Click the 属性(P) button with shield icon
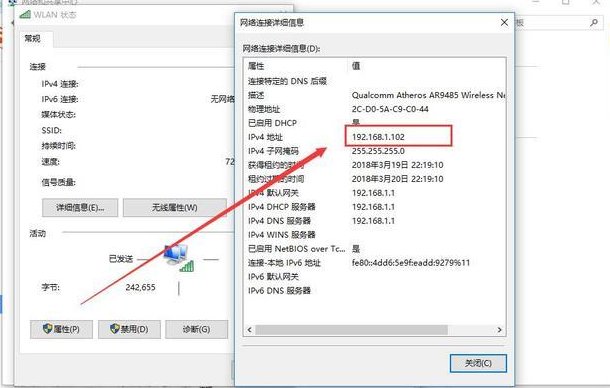Viewport: 610px width, 388px height. [61, 329]
